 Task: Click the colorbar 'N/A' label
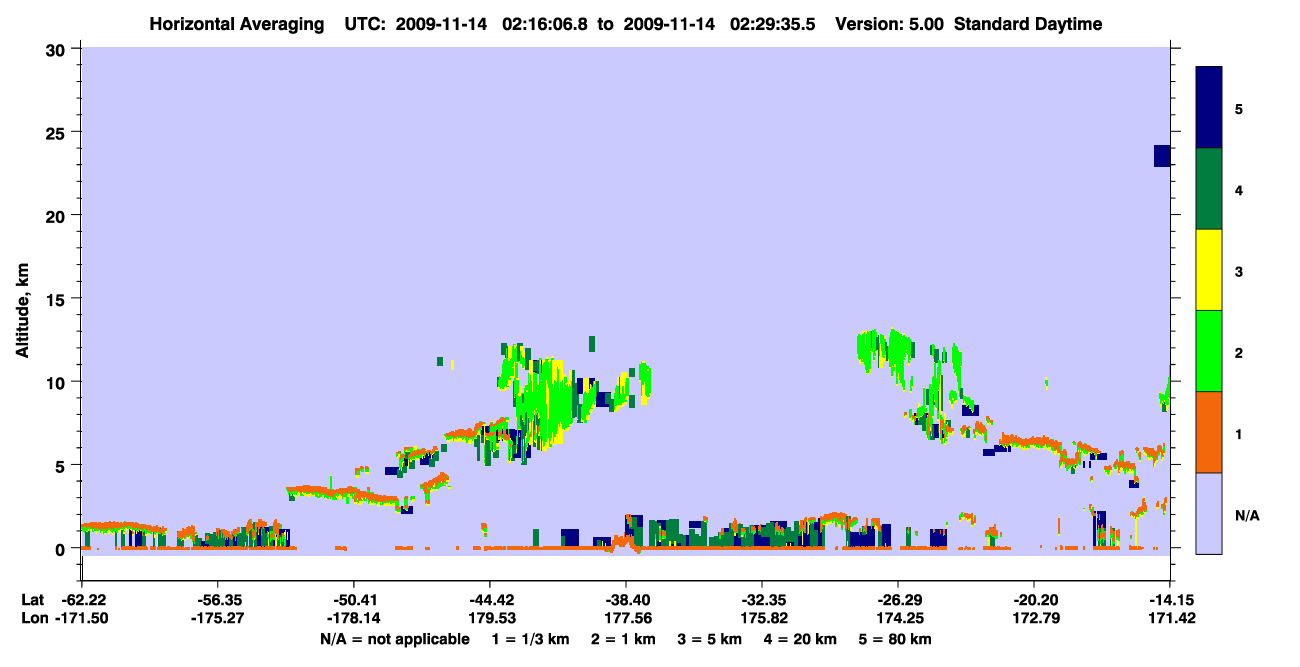(x=1246, y=516)
